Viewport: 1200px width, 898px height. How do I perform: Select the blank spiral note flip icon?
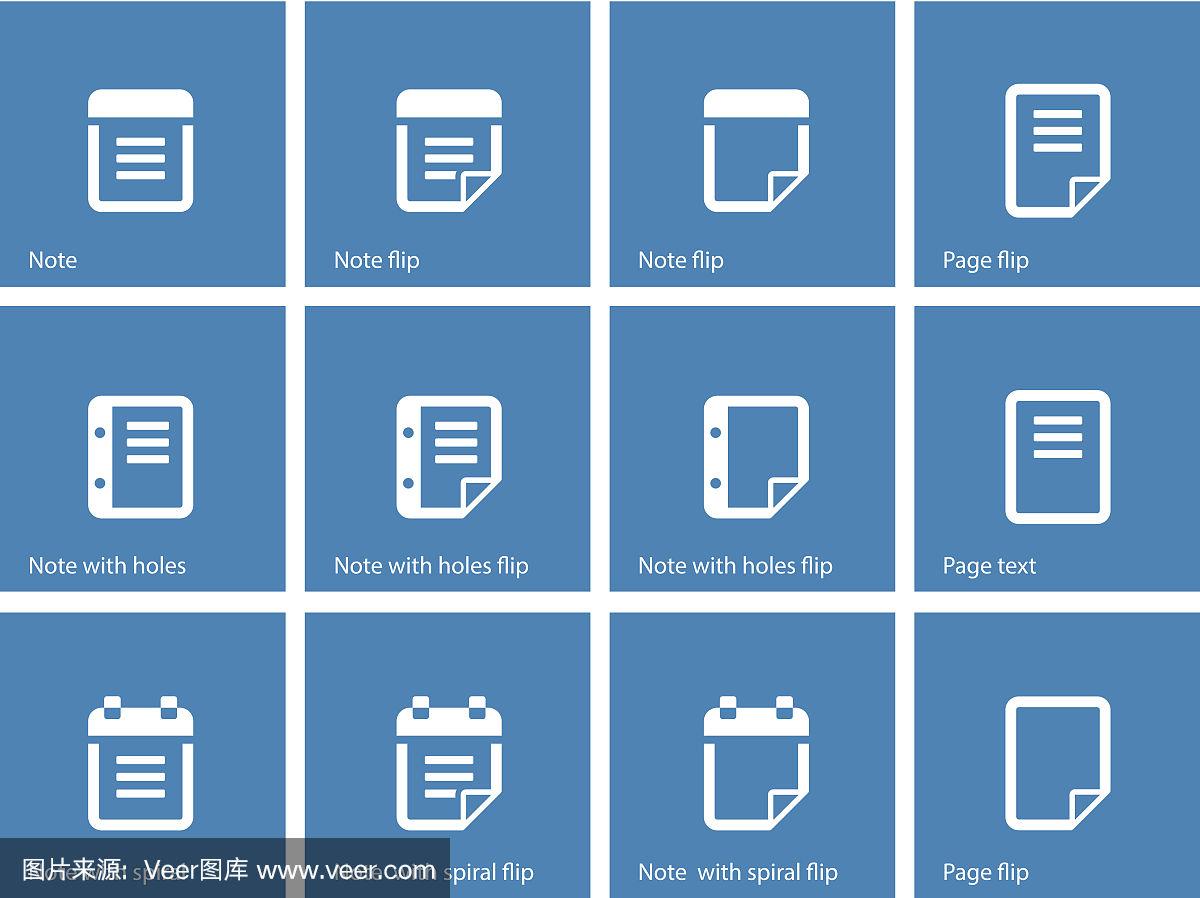(x=756, y=764)
